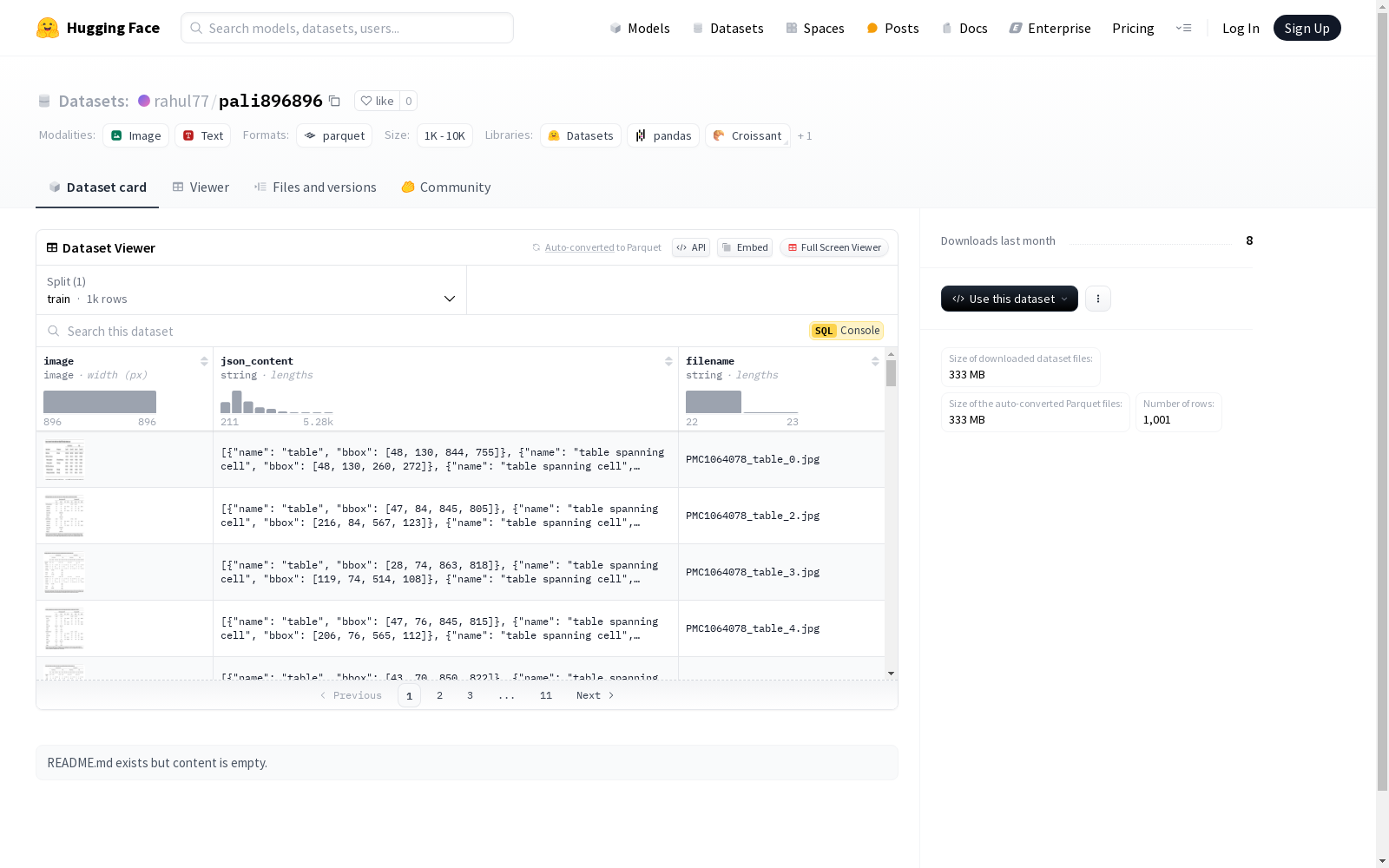Open the Models page
The height and width of the screenshot is (868, 1389).
click(x=640, y=28)
